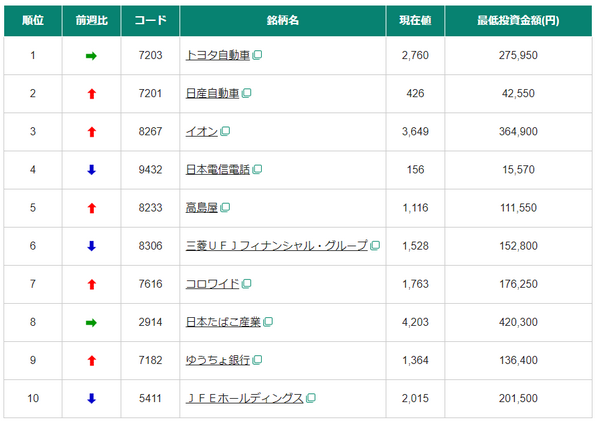This screenshot has width=600, height=425.
Task: Click the blue down arrow in JFEホールディングス row
Action: point(91,399)
